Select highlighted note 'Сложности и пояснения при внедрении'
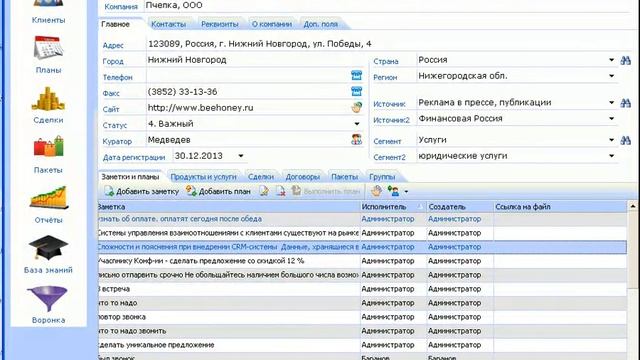640x360 pixels. (x=362, y=247)
